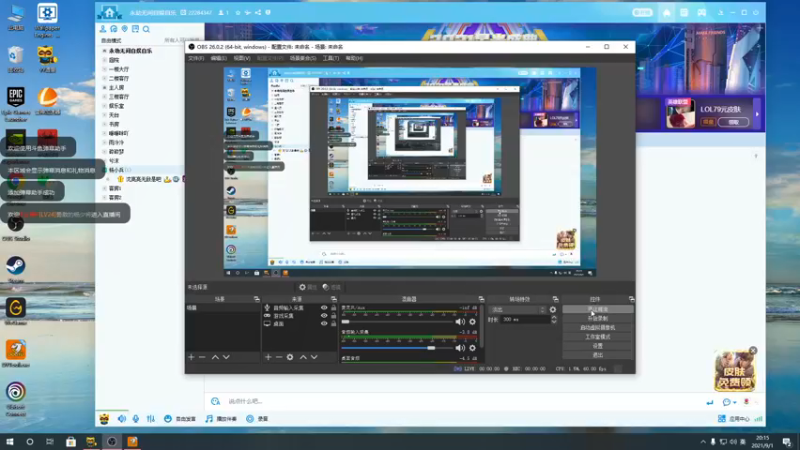Pop out the Controls dock panel

[632, 299]
